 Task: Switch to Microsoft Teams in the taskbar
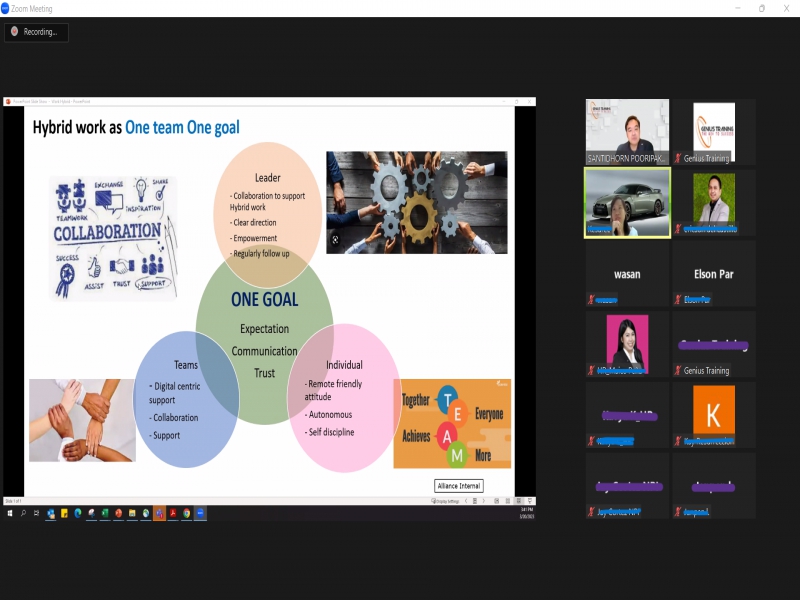pyautogui.click(x=159, y=513)
